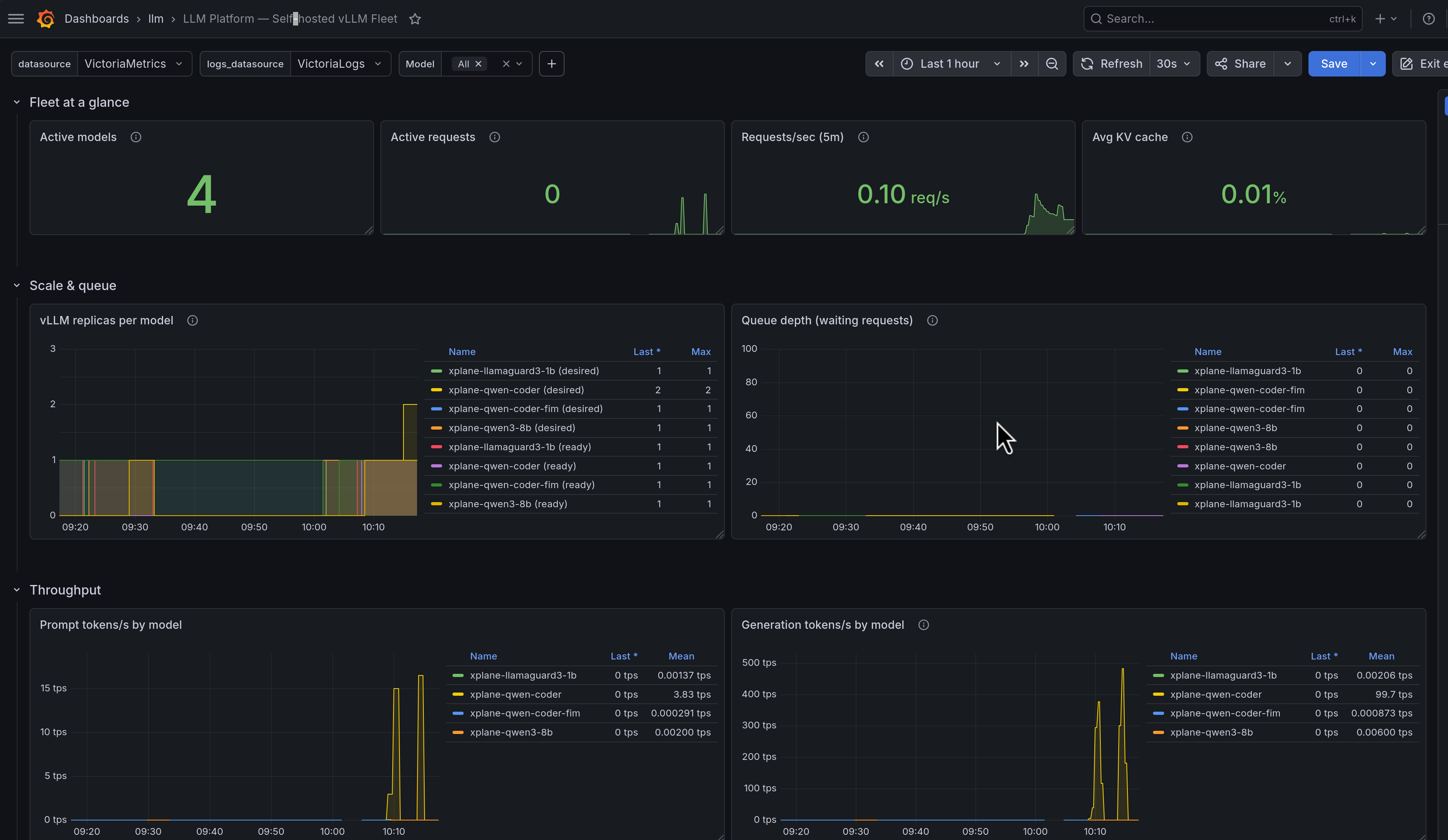The width and height of the screenshot is (1448, 840).
Task: Shift time range forward with double-right arrows
Action: point(1024,64)
